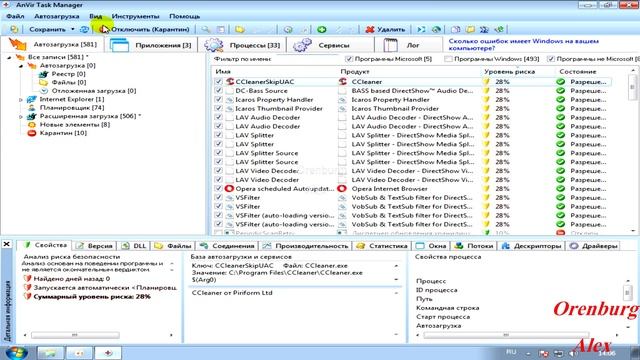Toggle Opera scheduled Autoupdate checkbox
The width and height of the screenshot is (640, 360).
(x=219, y=189)
